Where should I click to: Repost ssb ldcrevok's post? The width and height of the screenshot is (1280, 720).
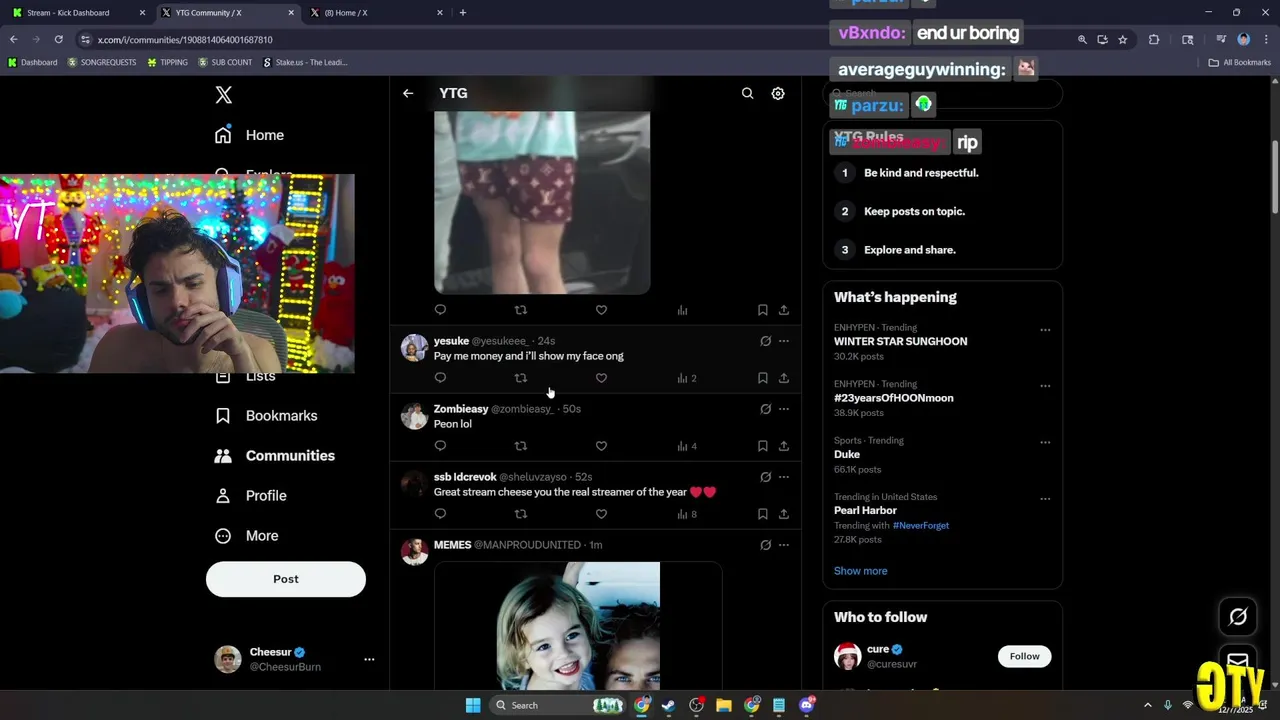point(520,514)
